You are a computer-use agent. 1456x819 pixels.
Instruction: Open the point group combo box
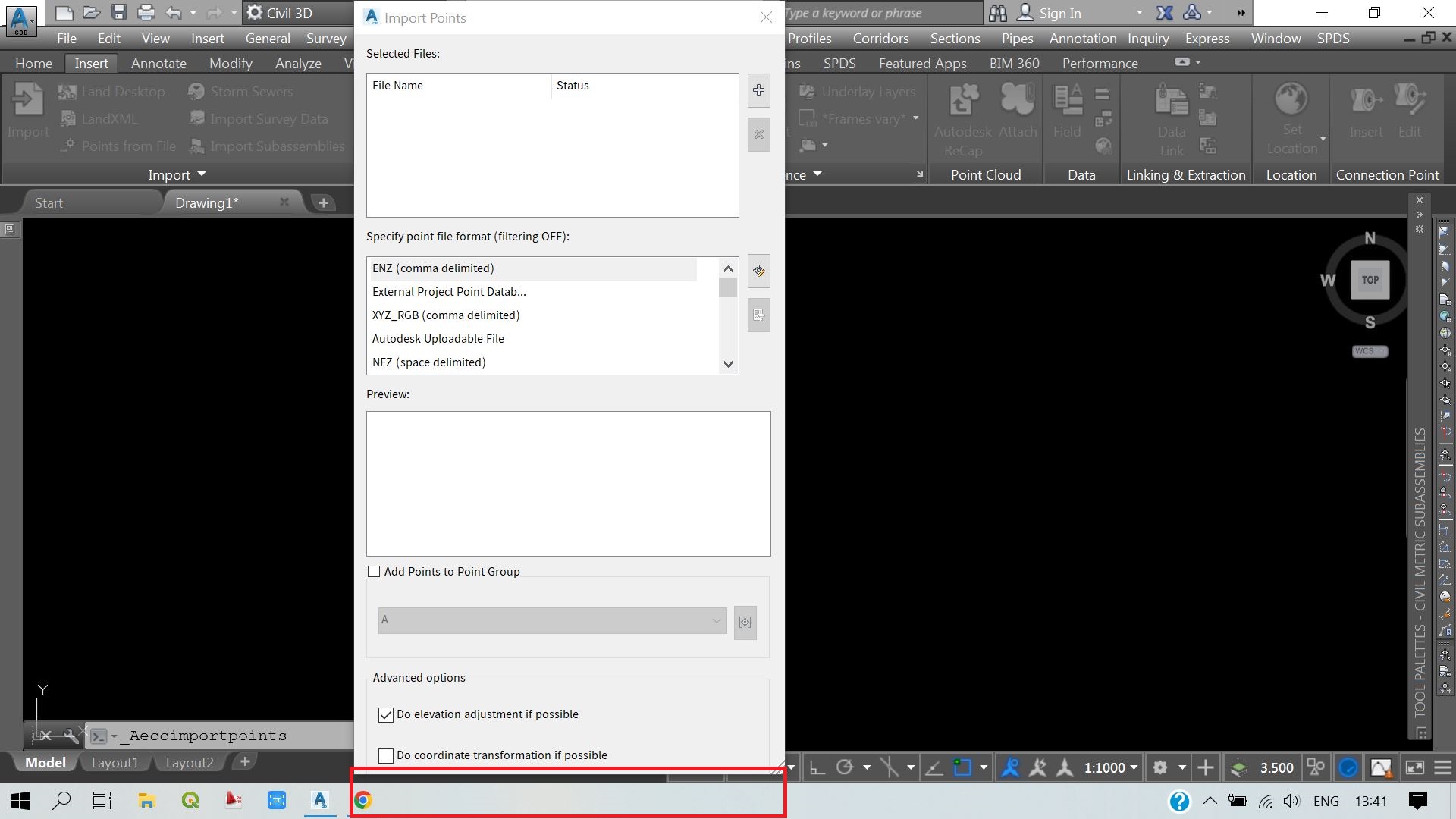pos(552,620)
